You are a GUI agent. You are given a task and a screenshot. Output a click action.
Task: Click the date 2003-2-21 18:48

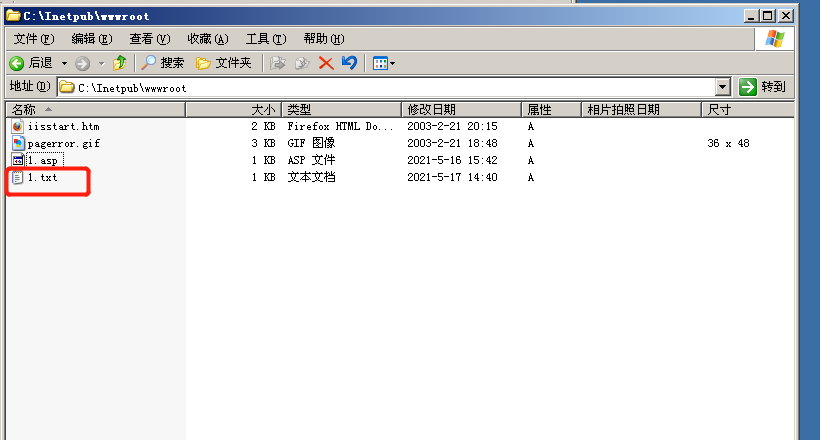pos(452,143)
